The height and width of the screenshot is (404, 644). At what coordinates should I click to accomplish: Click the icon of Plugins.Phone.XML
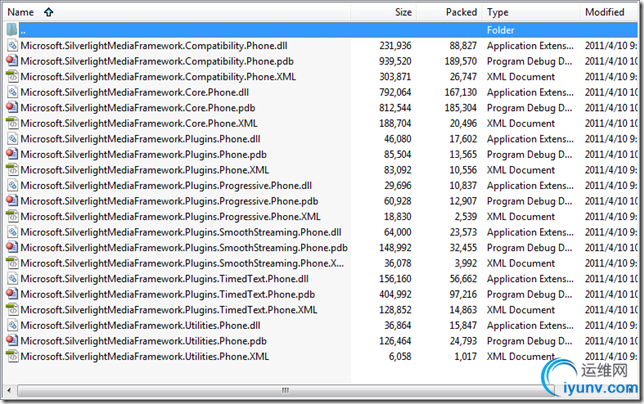click(12, 170)
